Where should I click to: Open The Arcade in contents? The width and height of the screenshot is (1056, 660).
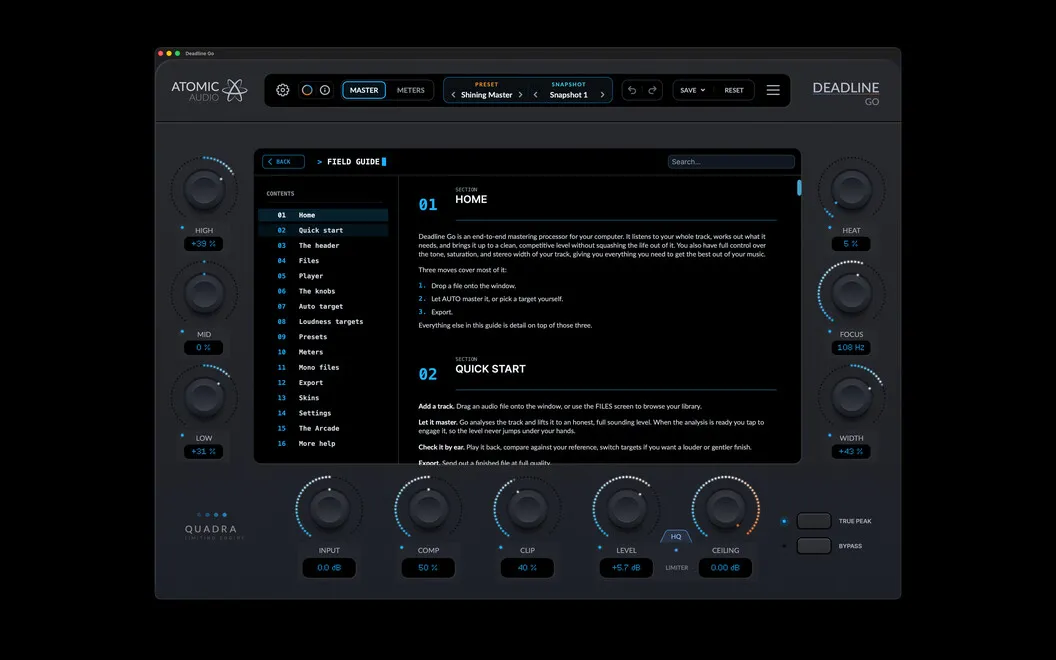[323, 428]
